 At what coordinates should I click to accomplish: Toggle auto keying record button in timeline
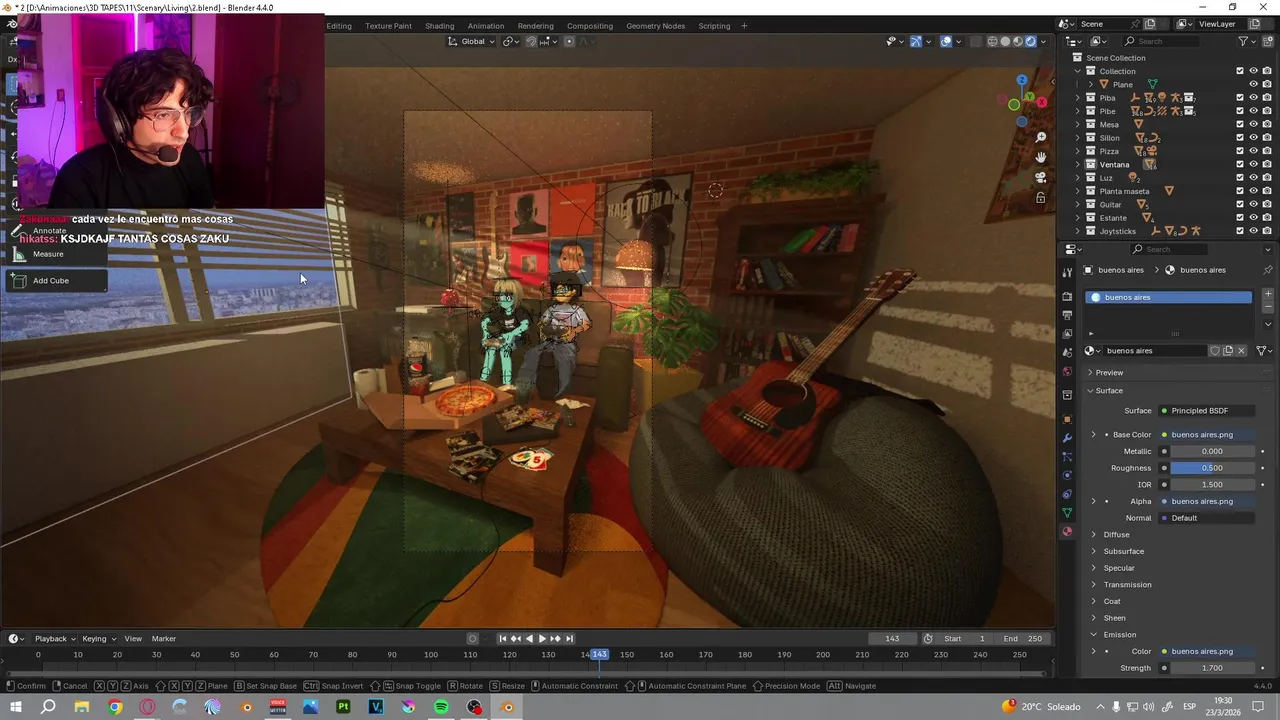[x=472, y=639]
